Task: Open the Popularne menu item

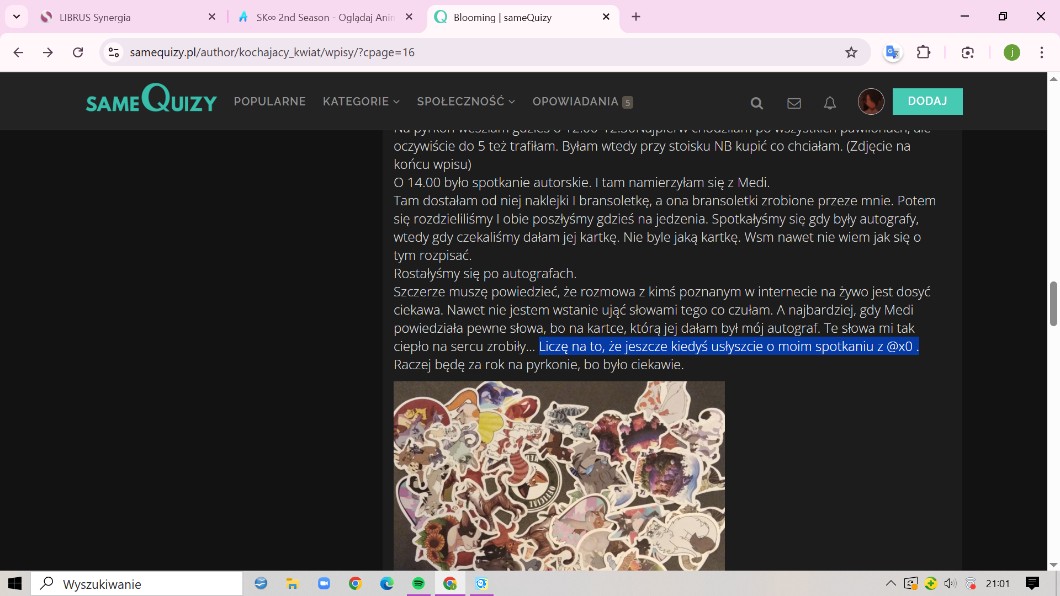Action: pos(270,101)
